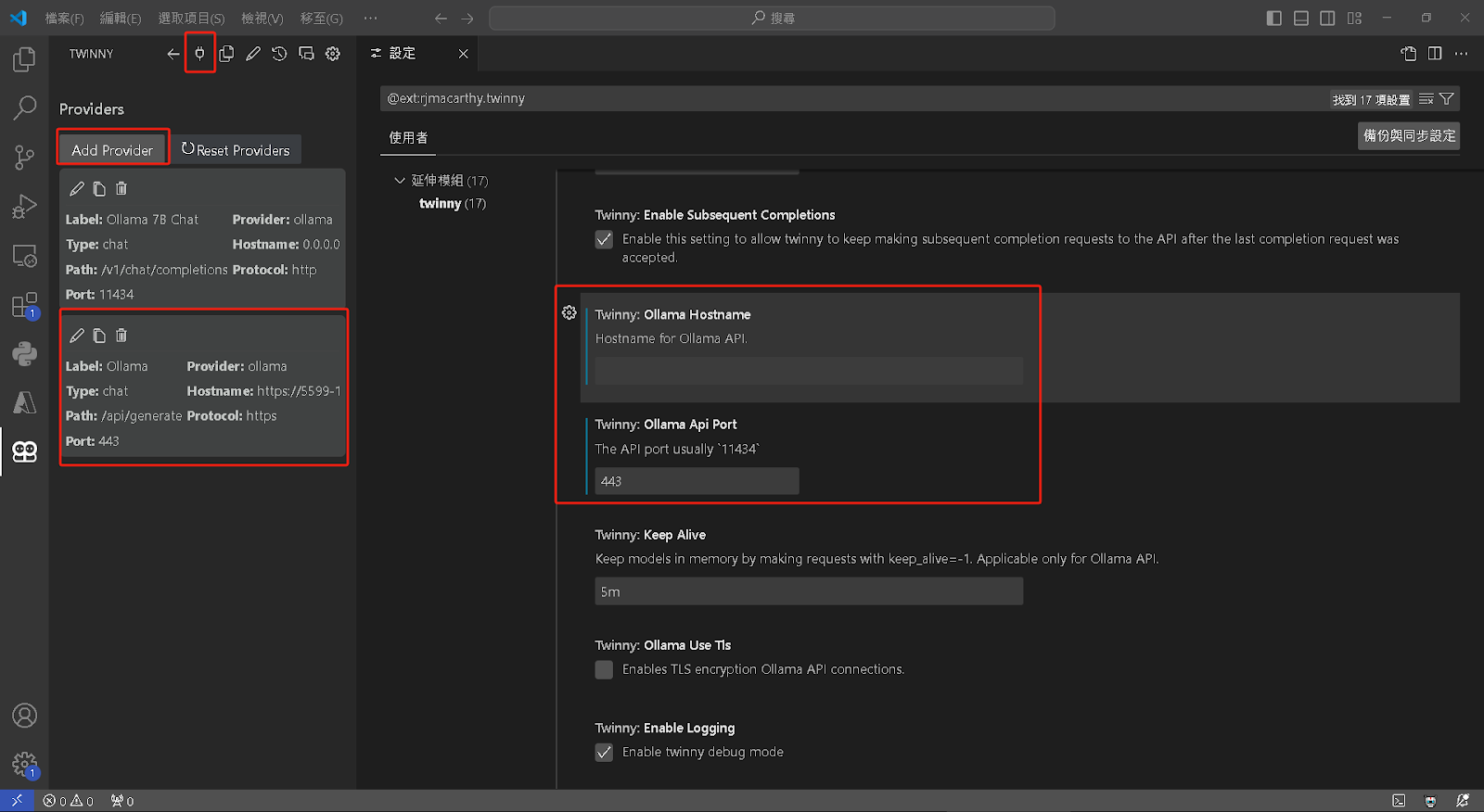Open settings filter funnel
Screen dimensions: 1484x812
pos(1447,99)
